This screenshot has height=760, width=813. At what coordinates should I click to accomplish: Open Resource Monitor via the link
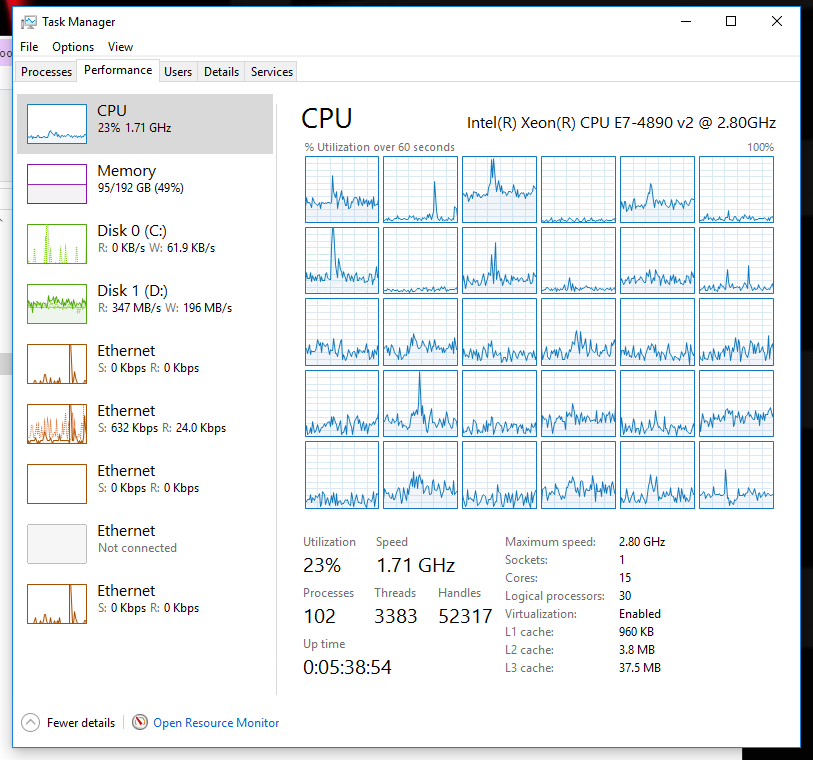215,722
